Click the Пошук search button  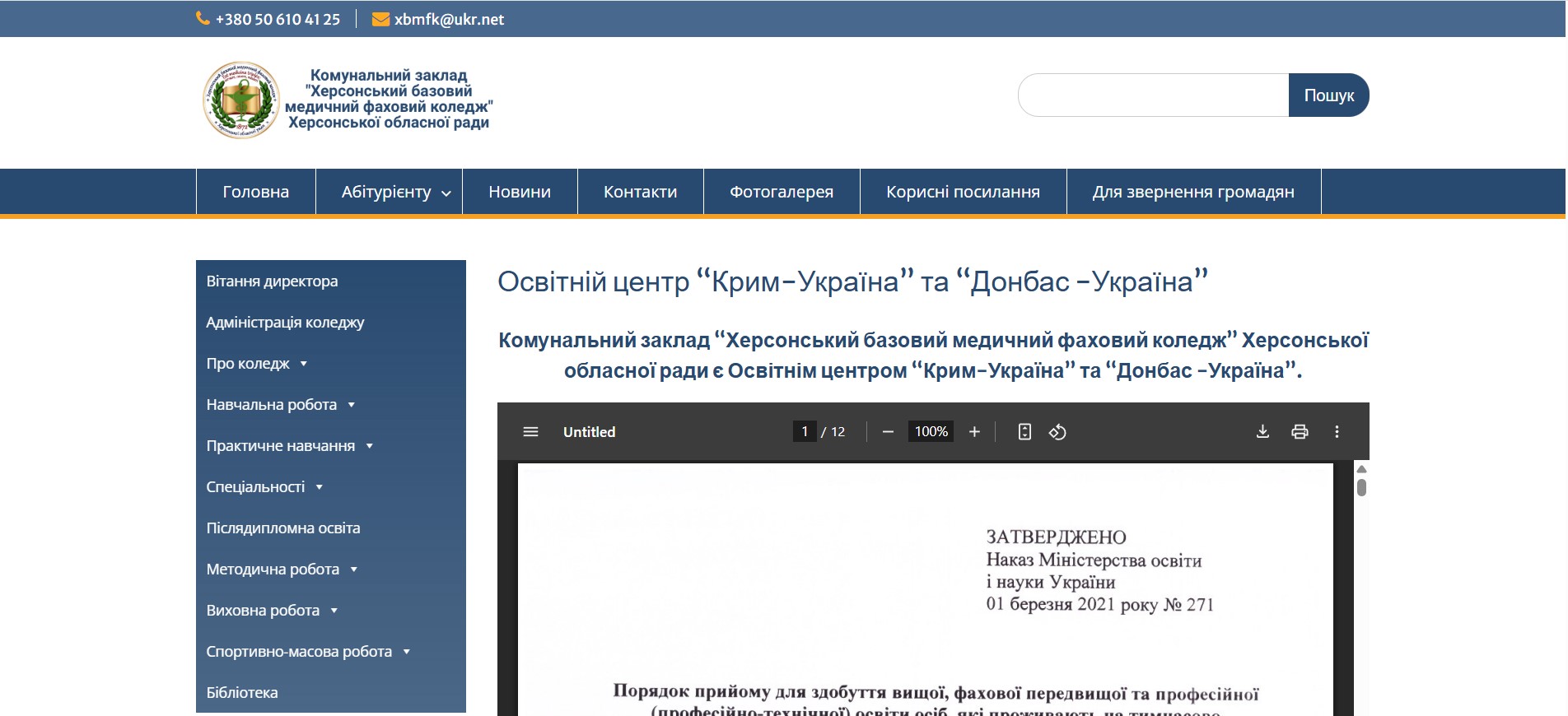click(x=1328, y=95)
